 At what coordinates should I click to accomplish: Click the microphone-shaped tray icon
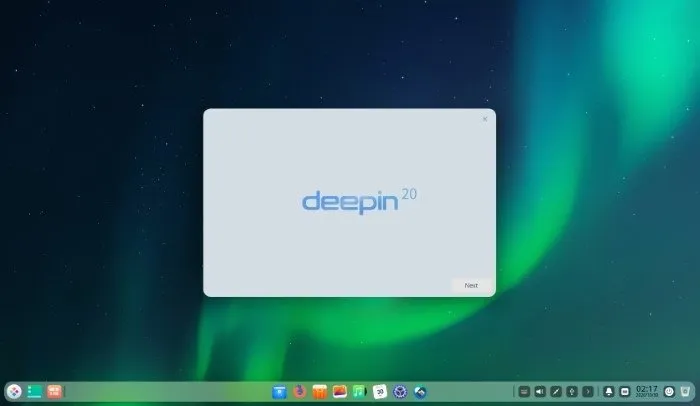pyautogui.click(x=572, y=392)
